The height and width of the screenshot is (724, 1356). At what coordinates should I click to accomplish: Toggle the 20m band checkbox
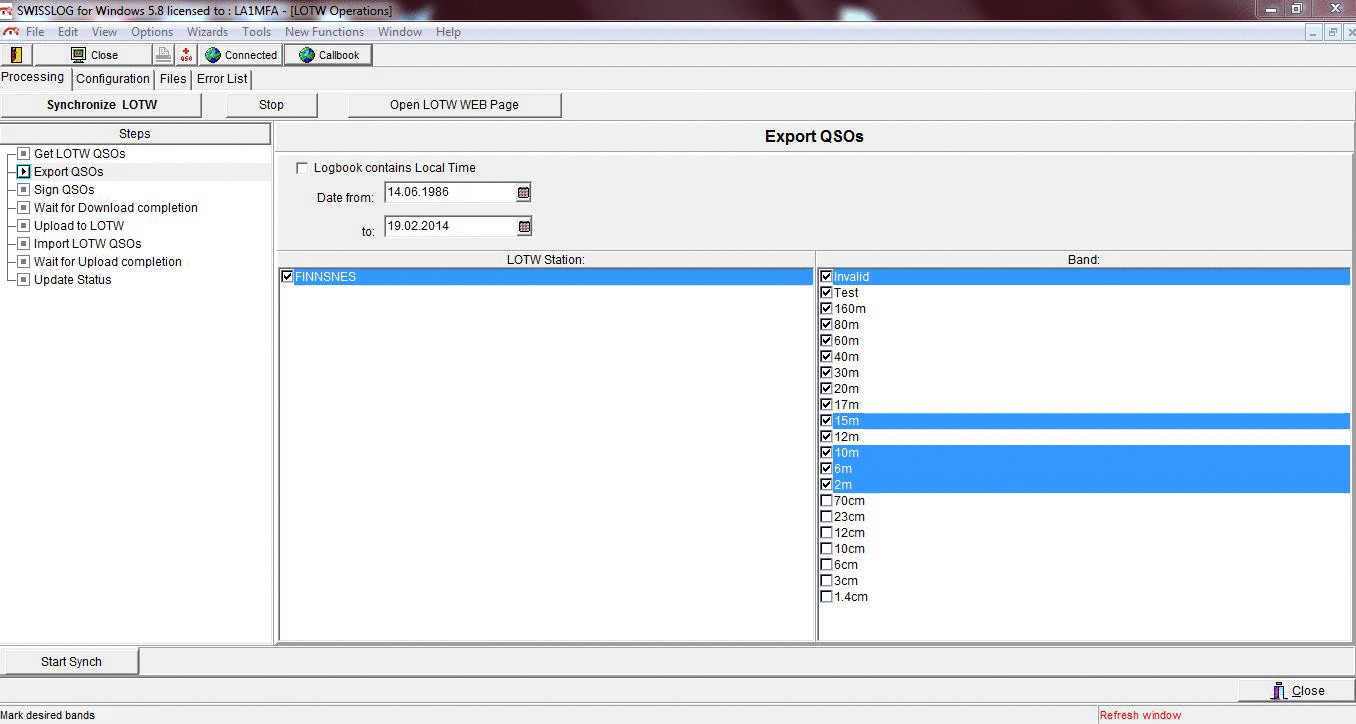(826, 389)
